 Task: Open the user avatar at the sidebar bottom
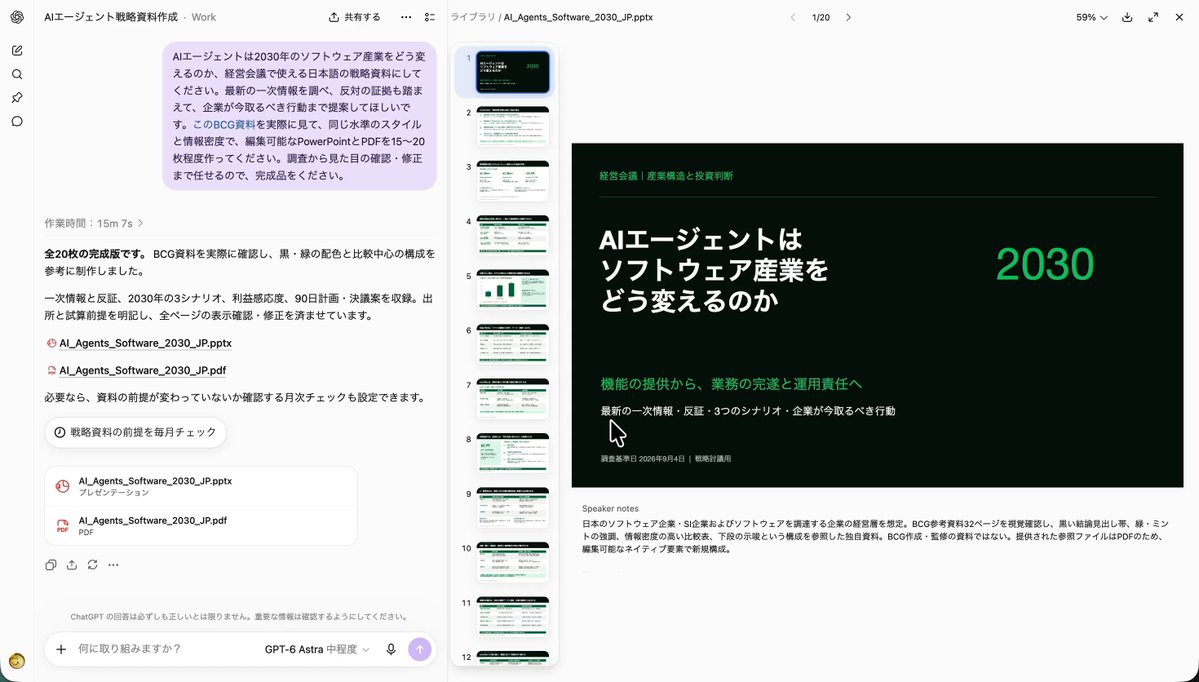pos(17,661)
